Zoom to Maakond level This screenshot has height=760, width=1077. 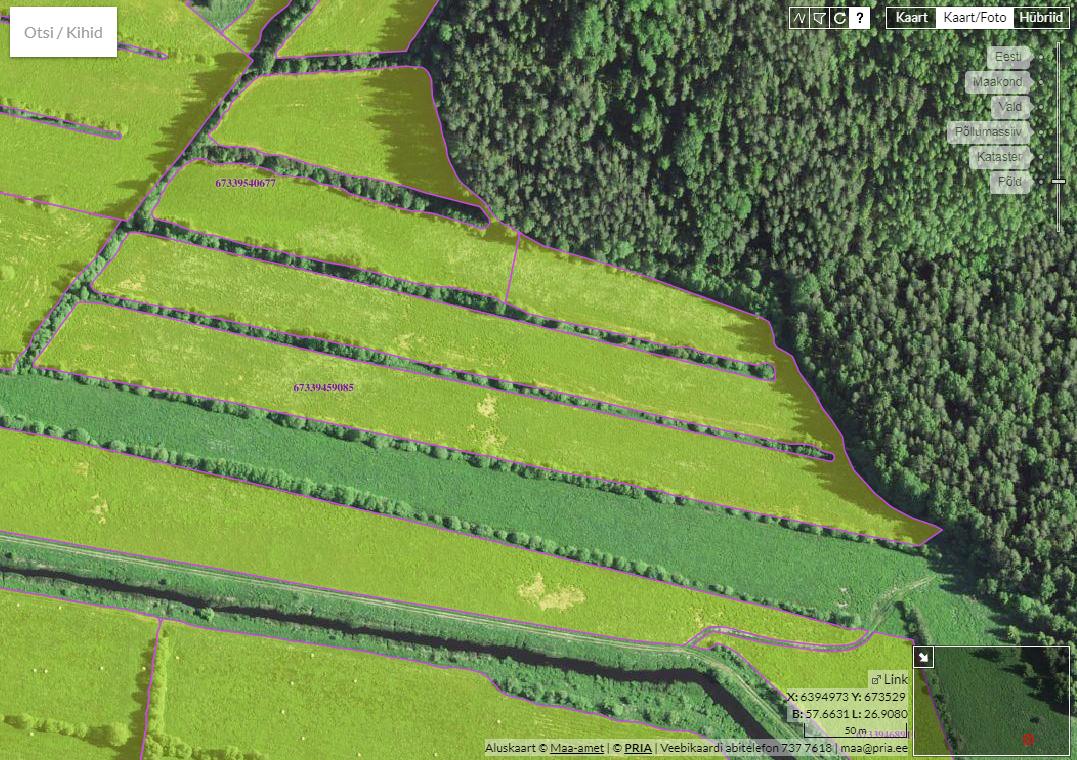(997, 82)
